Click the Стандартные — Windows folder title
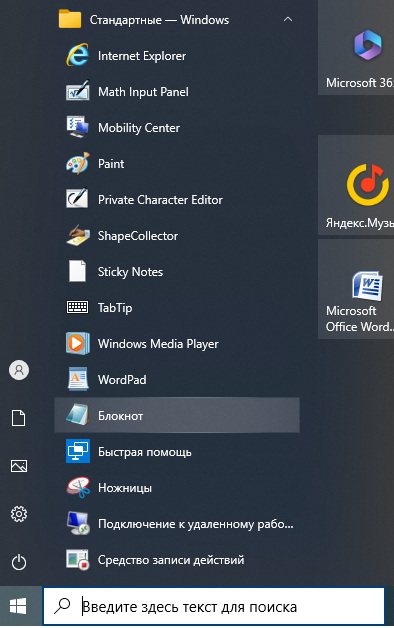 159,20
